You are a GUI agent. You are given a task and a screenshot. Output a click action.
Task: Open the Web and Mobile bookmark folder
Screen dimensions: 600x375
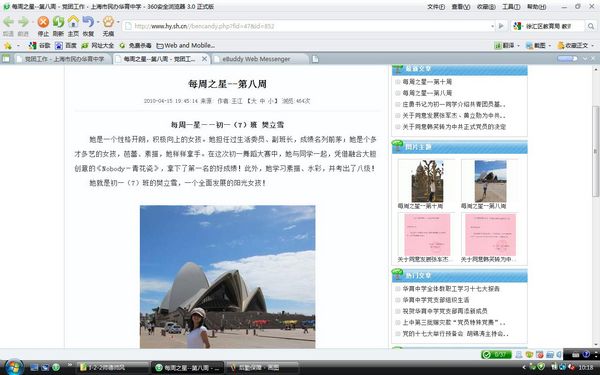(186, 46)
